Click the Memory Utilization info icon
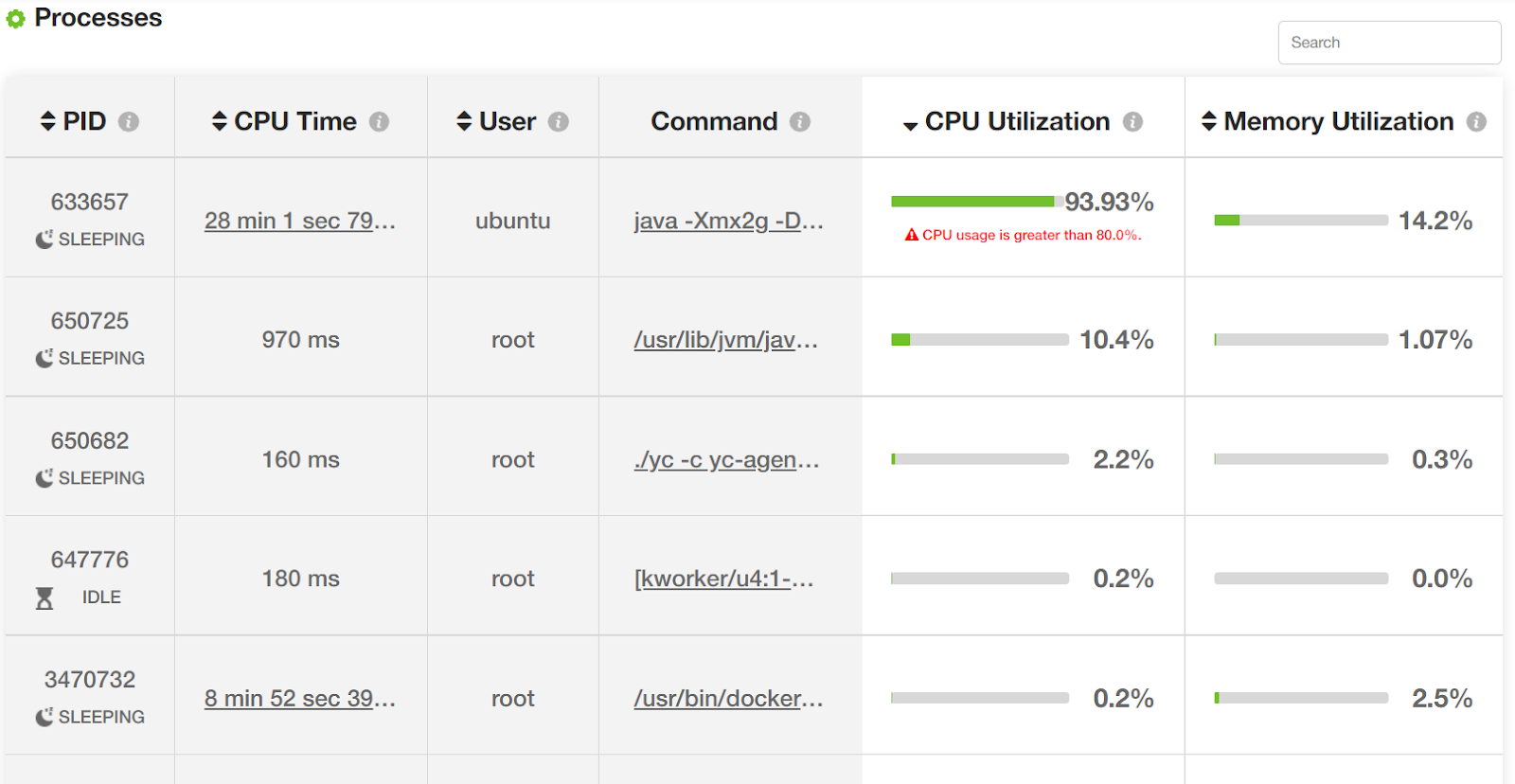Screen dimensions: 1515x784 [1476, 122]
